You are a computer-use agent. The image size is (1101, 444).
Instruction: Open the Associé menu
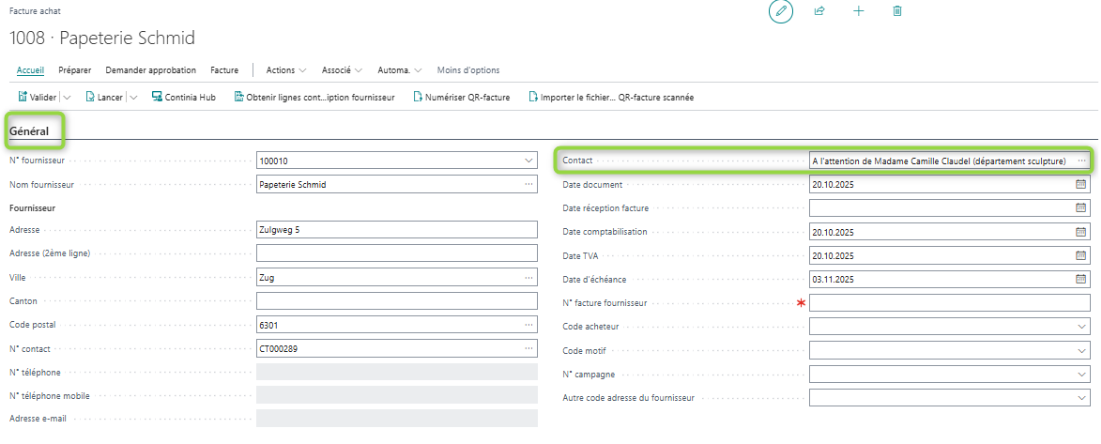(341, 70)
